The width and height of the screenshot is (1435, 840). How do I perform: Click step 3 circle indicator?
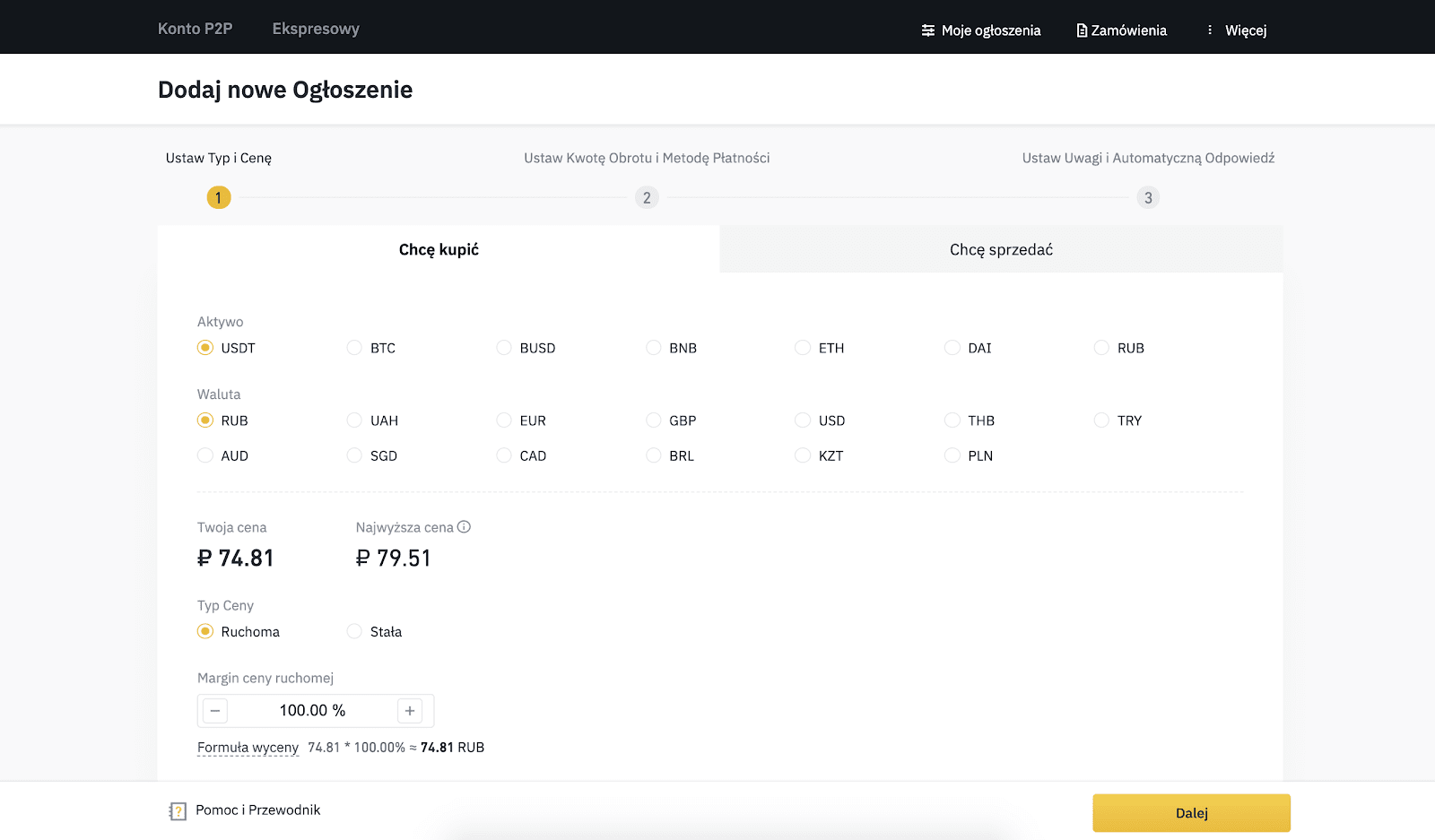tap(1148, 197)
